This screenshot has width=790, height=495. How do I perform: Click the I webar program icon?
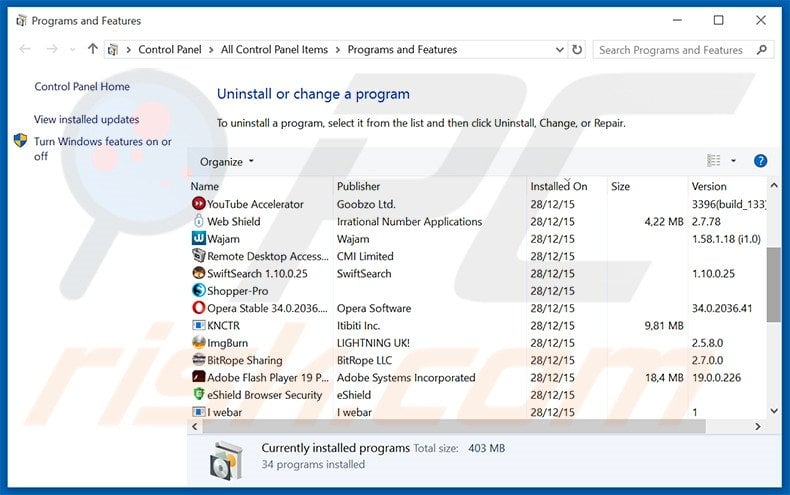(x=199, y=412)
